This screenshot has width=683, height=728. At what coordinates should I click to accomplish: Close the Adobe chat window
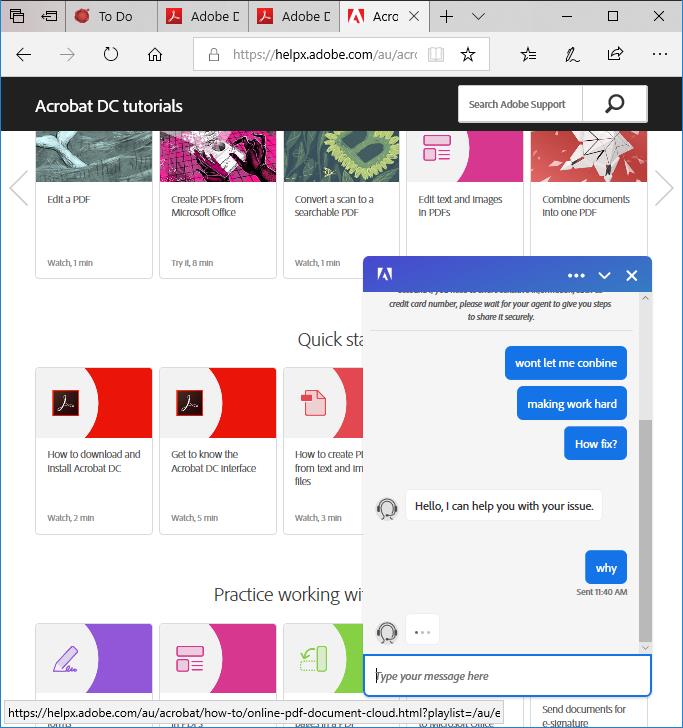631,275
